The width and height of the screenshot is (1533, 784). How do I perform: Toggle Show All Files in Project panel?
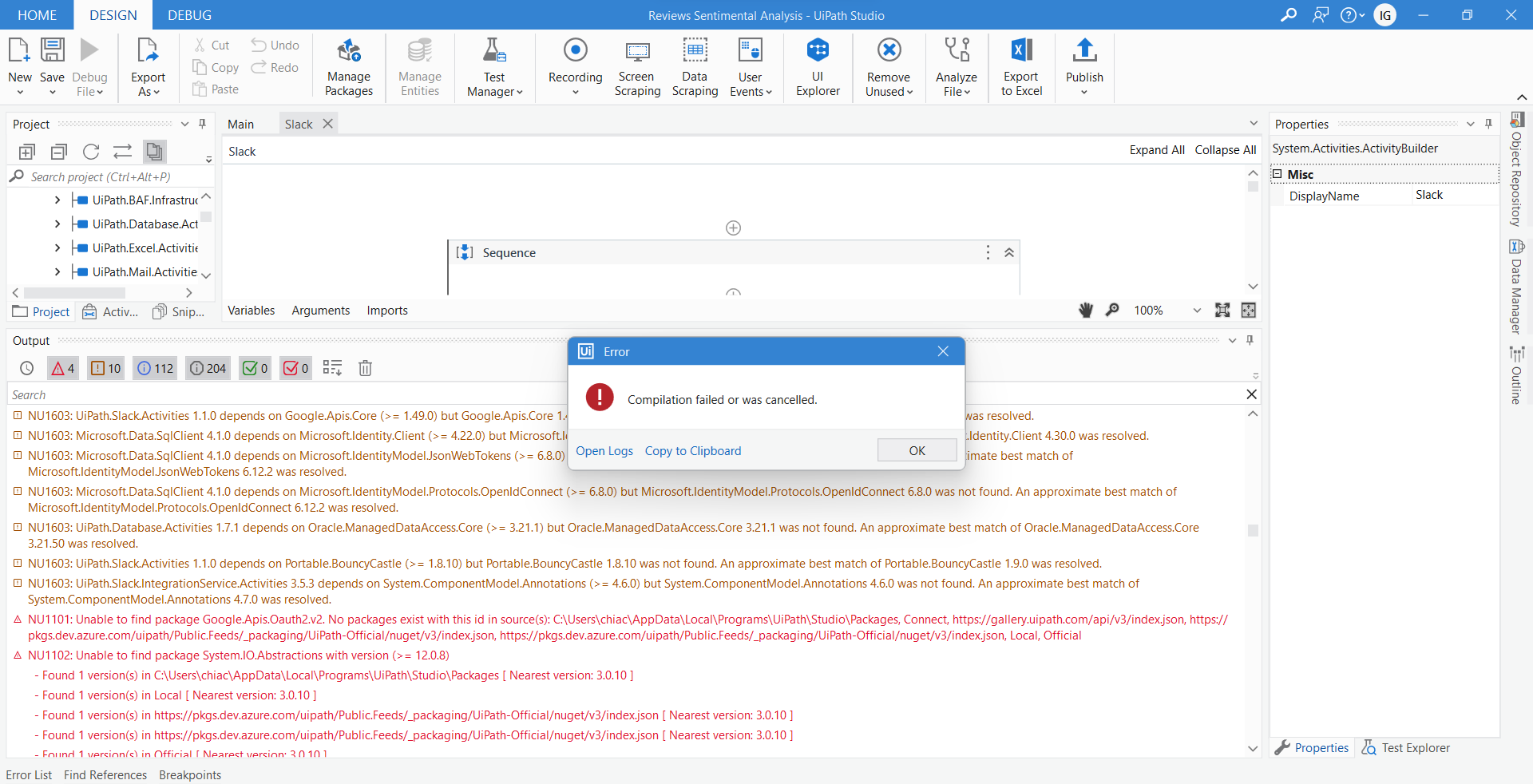click(x=155, y=152)
